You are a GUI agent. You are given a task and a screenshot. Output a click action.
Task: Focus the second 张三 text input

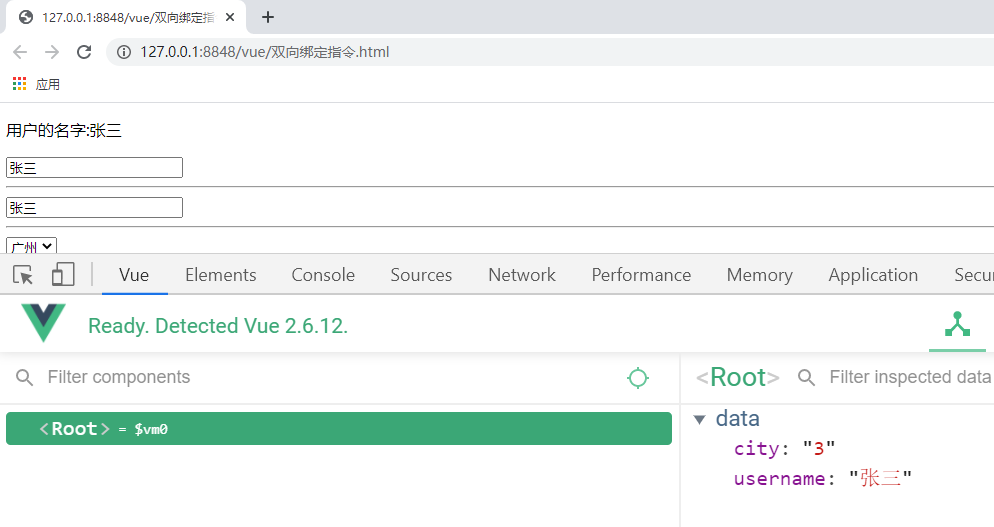[x=94, y=207]
